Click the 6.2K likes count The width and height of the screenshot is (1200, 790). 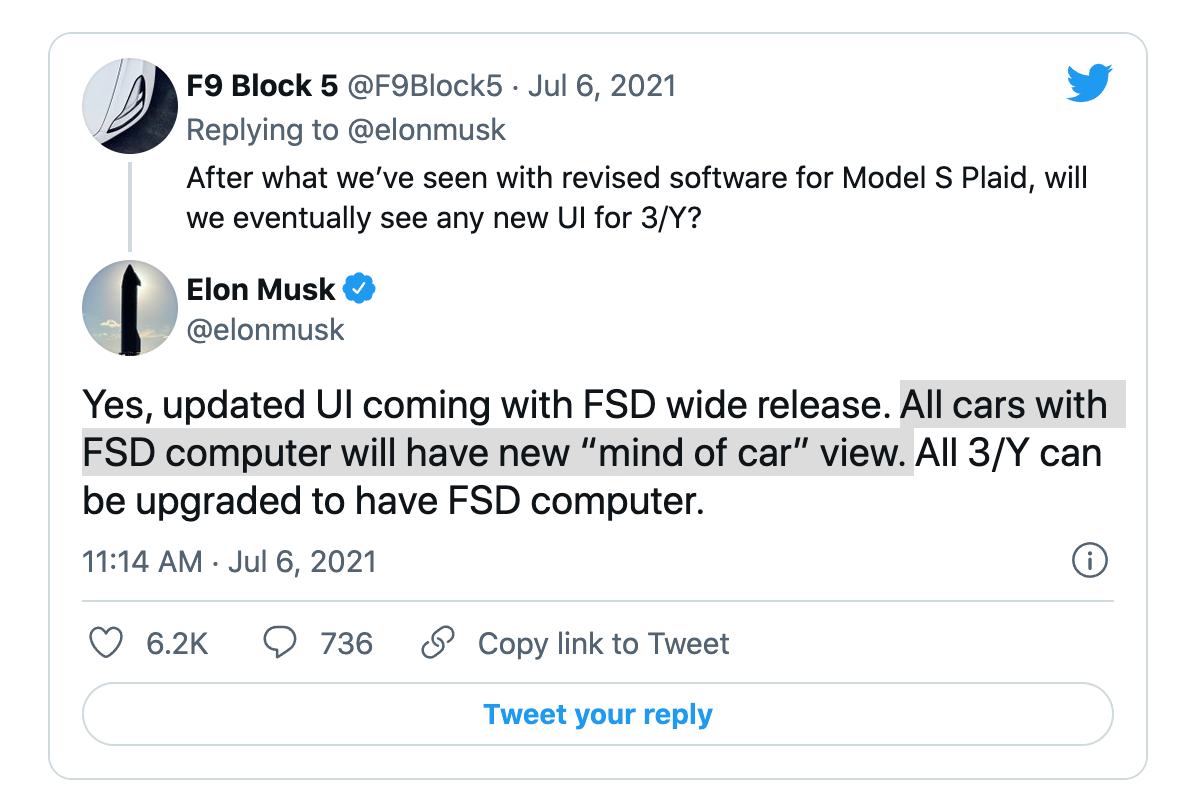point(177,643)
